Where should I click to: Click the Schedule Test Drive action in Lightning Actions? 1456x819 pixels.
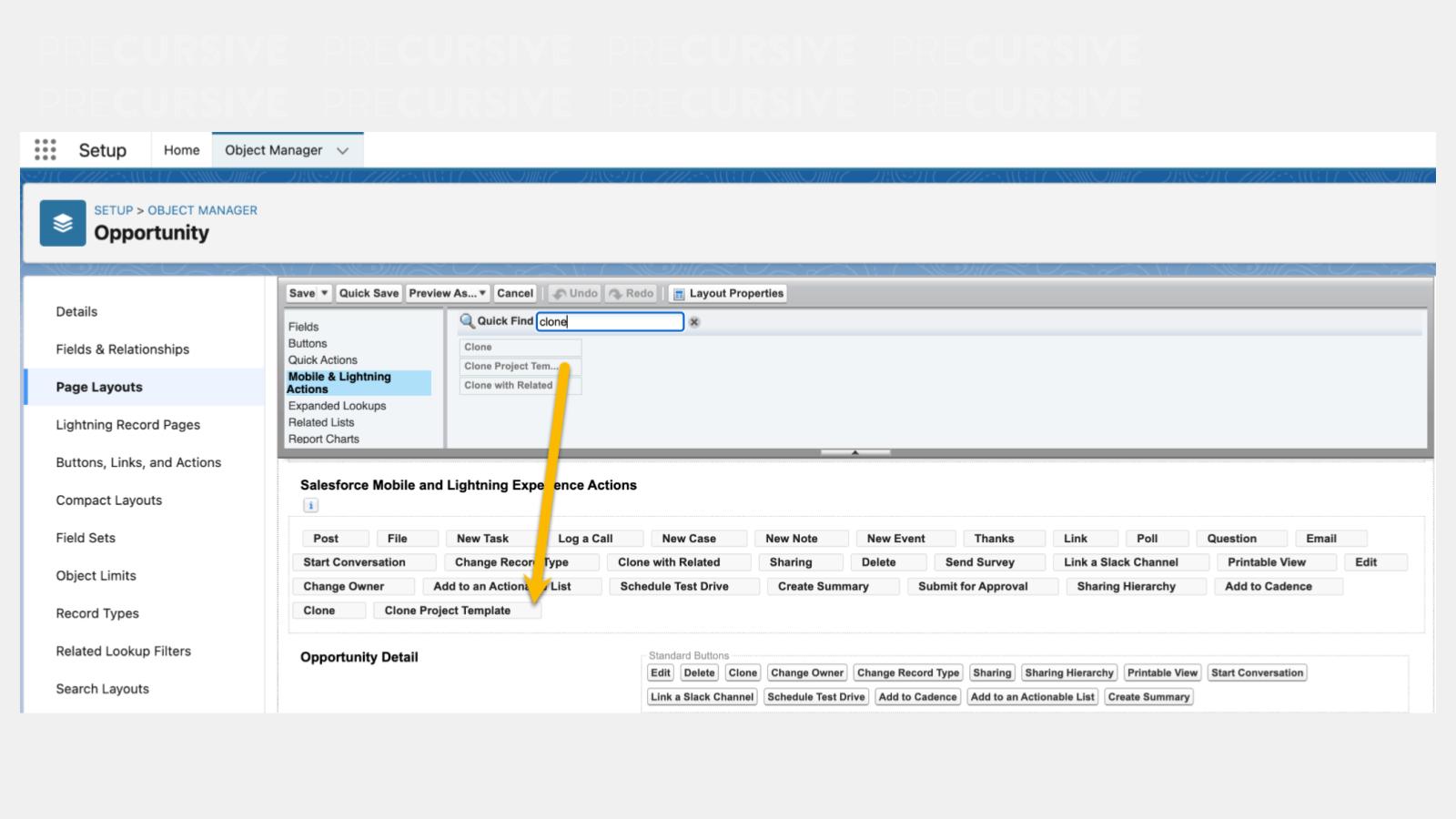click(684, 586)
